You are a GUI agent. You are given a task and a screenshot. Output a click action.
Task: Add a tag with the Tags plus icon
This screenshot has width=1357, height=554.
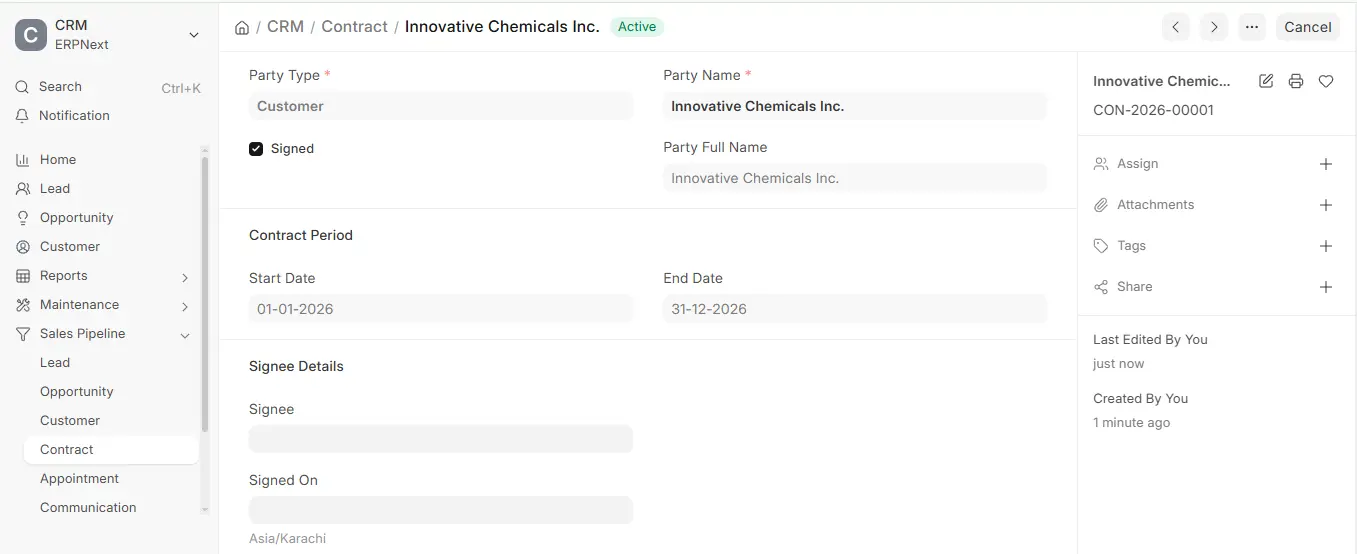(x=1326, y=246)
